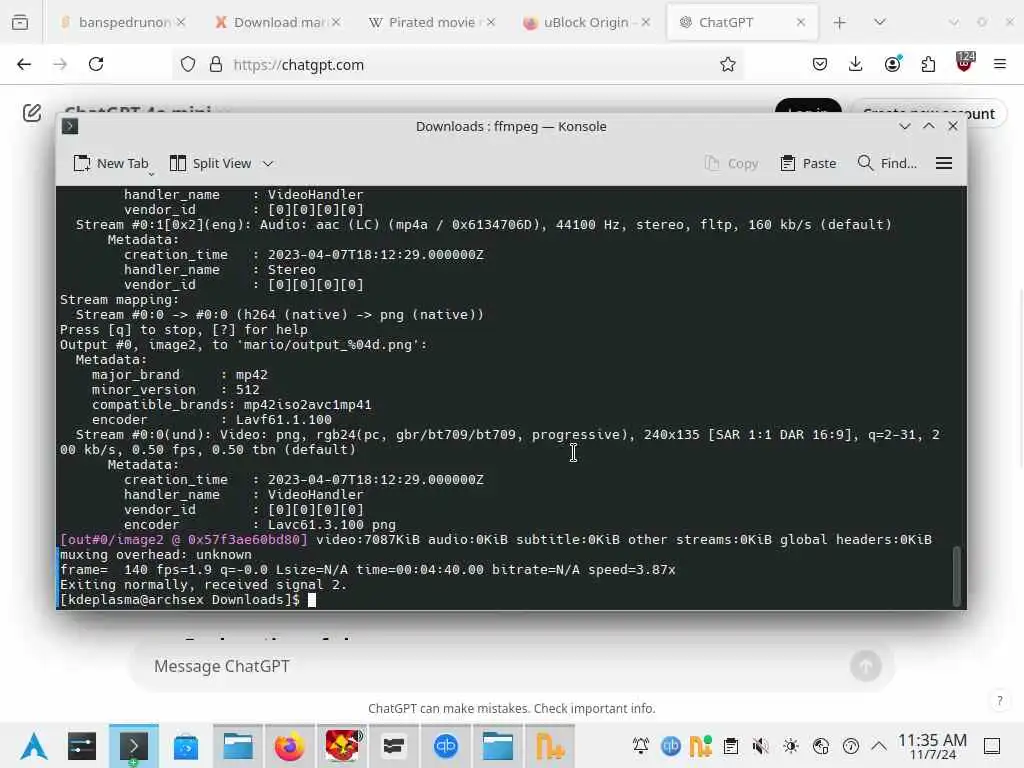Click the Konsole terminal icon in title bar
Viewport: 1024px width, 768px height.
(70, 126)
